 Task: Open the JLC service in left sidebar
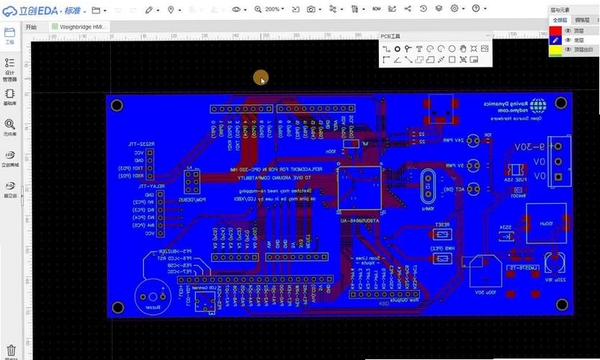coord(10,189)
